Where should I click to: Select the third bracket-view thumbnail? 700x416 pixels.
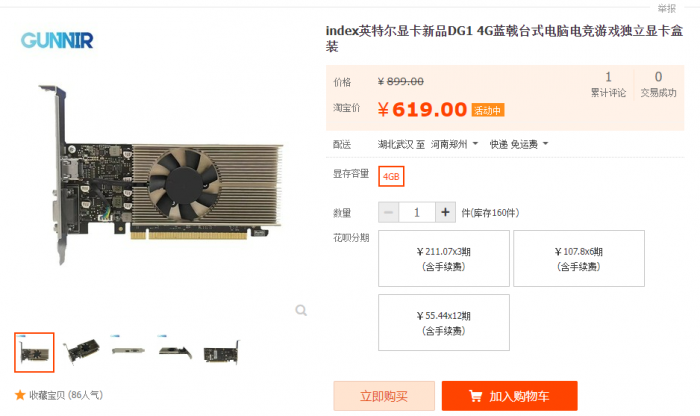pos(128,350)
